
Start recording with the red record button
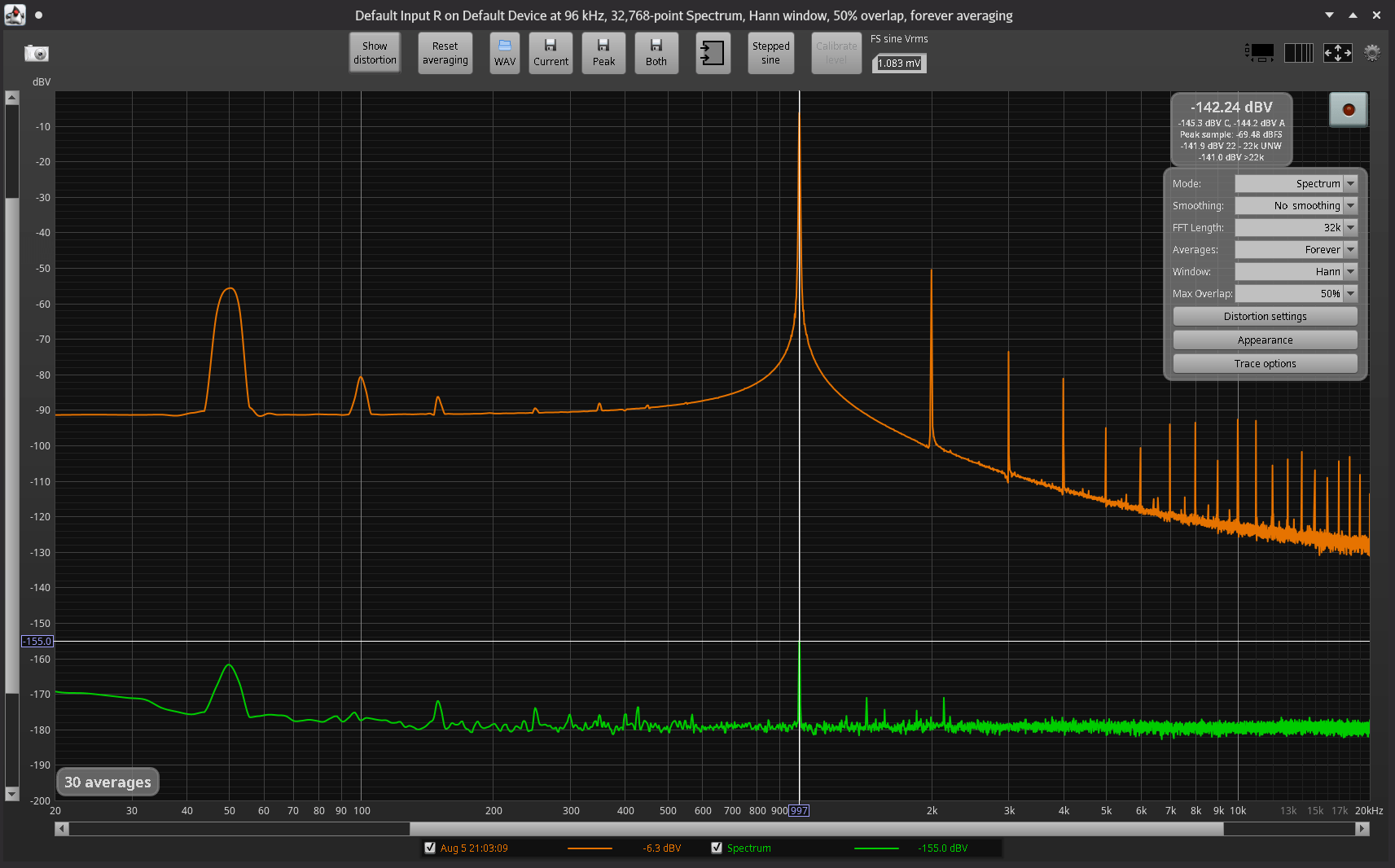click(x=1349, y=109)
